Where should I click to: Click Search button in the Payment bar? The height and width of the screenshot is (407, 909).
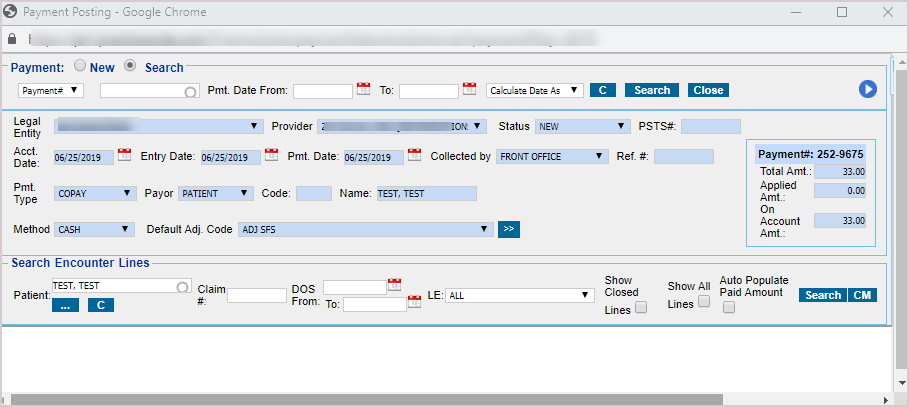[x=652, y=90]
